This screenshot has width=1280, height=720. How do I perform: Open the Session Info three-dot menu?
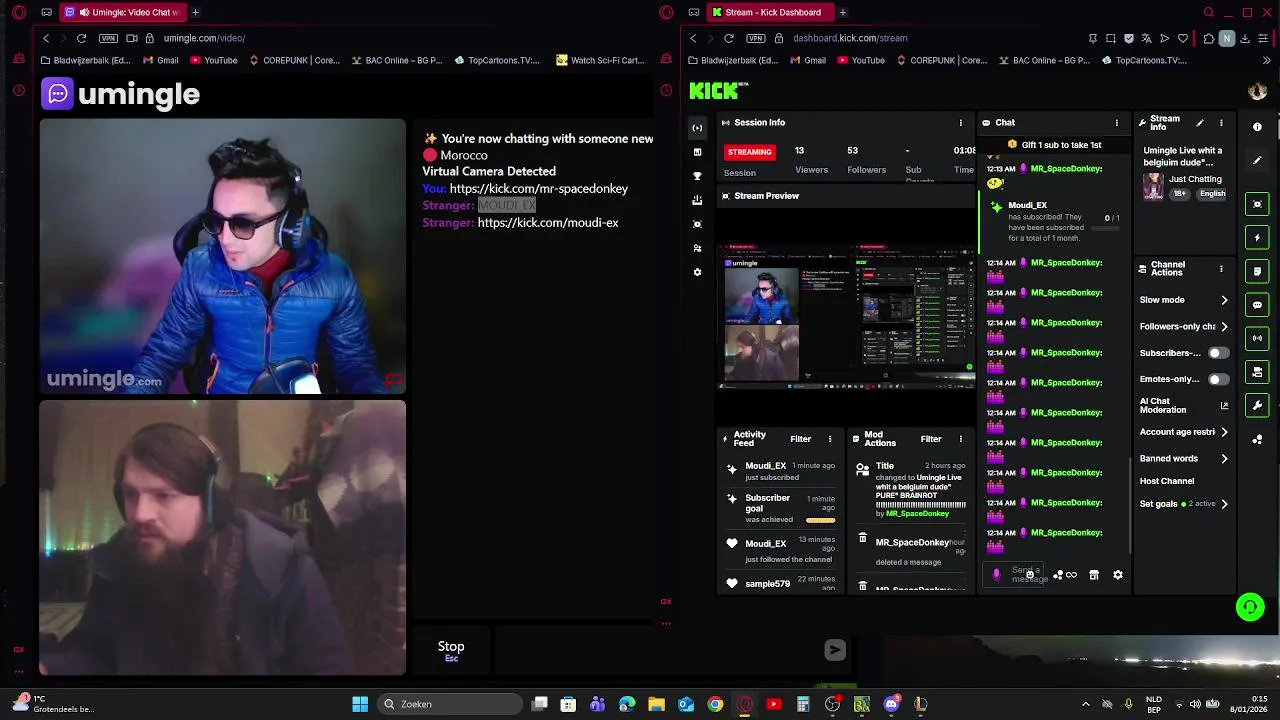[x=961, y=123]
